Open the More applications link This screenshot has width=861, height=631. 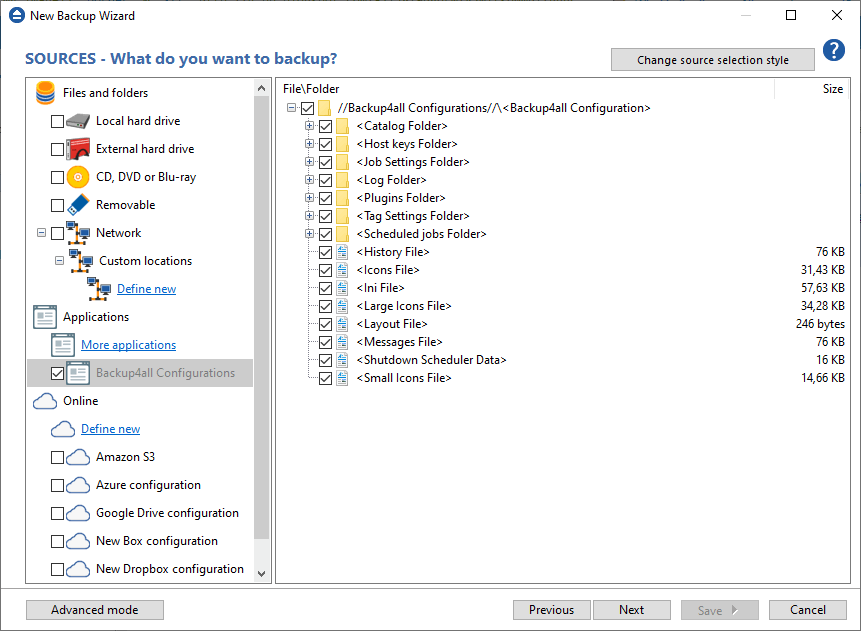click(x=128, y=345)
